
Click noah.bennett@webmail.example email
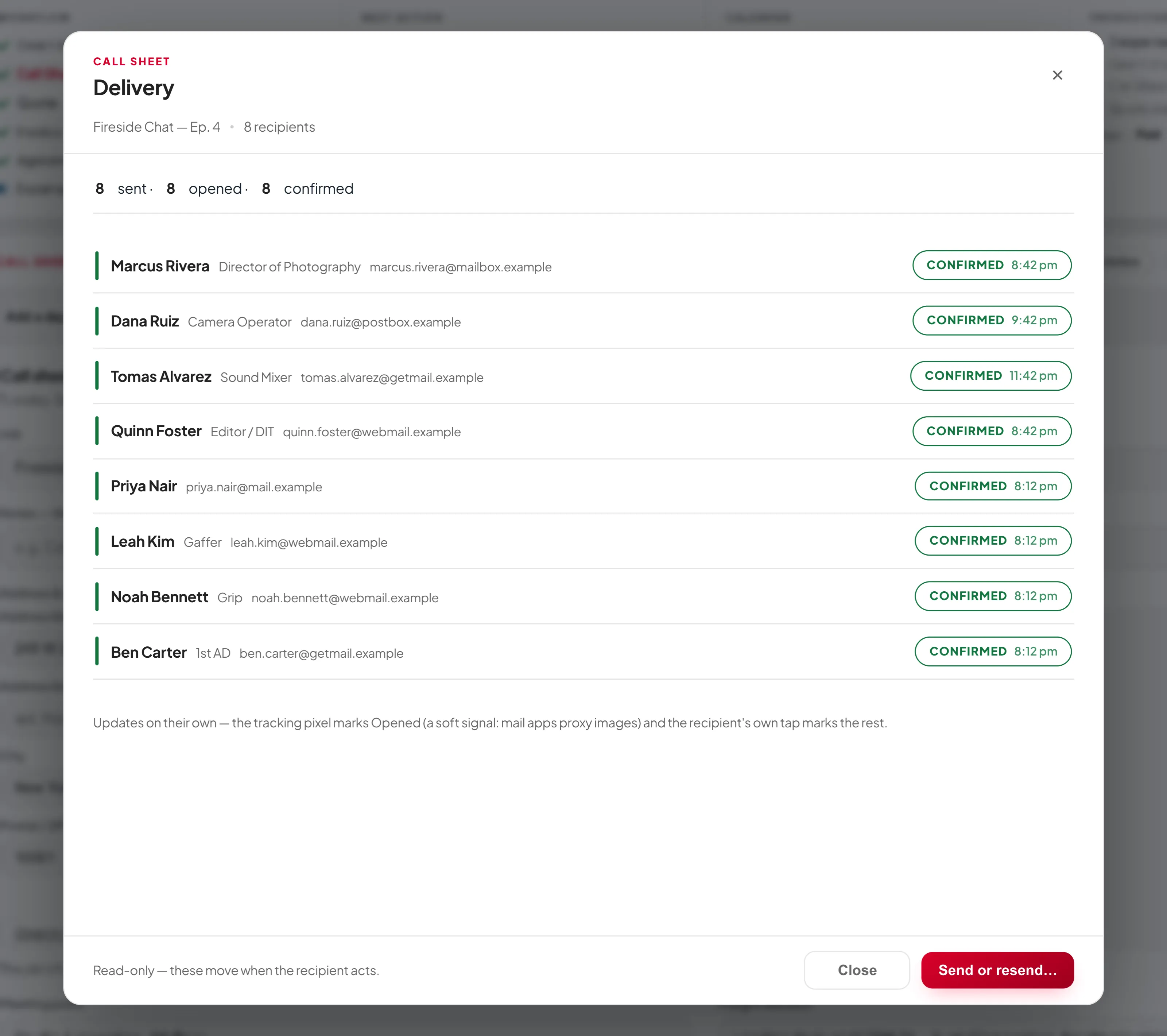[x=345, y=598]
